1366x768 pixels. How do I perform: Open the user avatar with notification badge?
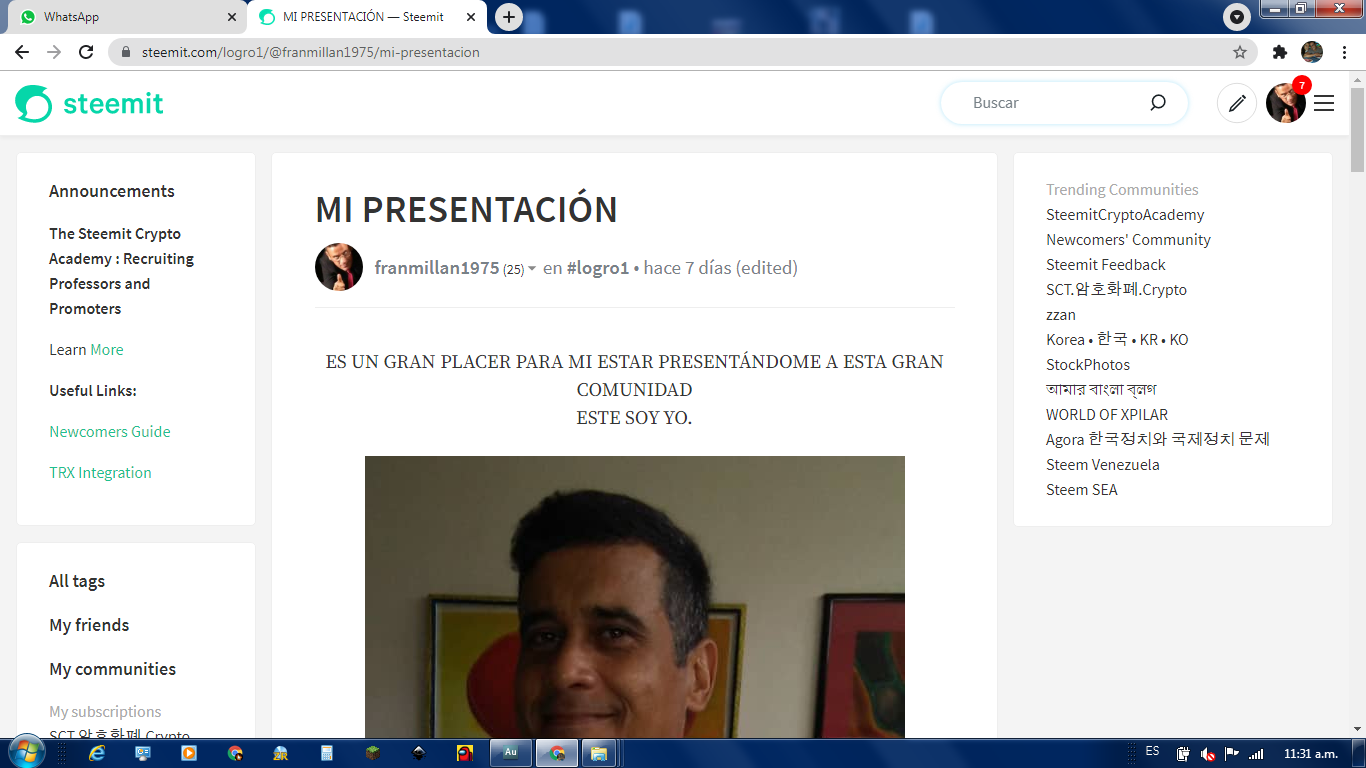point(1286,102)
